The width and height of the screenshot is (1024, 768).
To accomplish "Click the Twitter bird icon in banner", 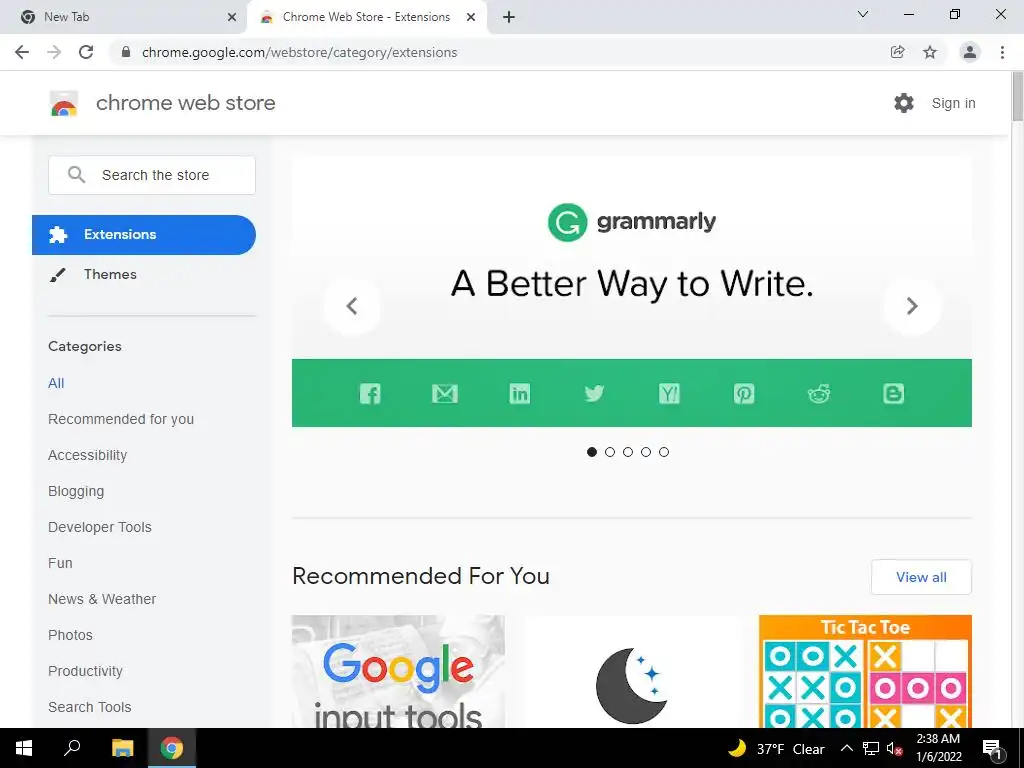I will click(x=594, y=393).
